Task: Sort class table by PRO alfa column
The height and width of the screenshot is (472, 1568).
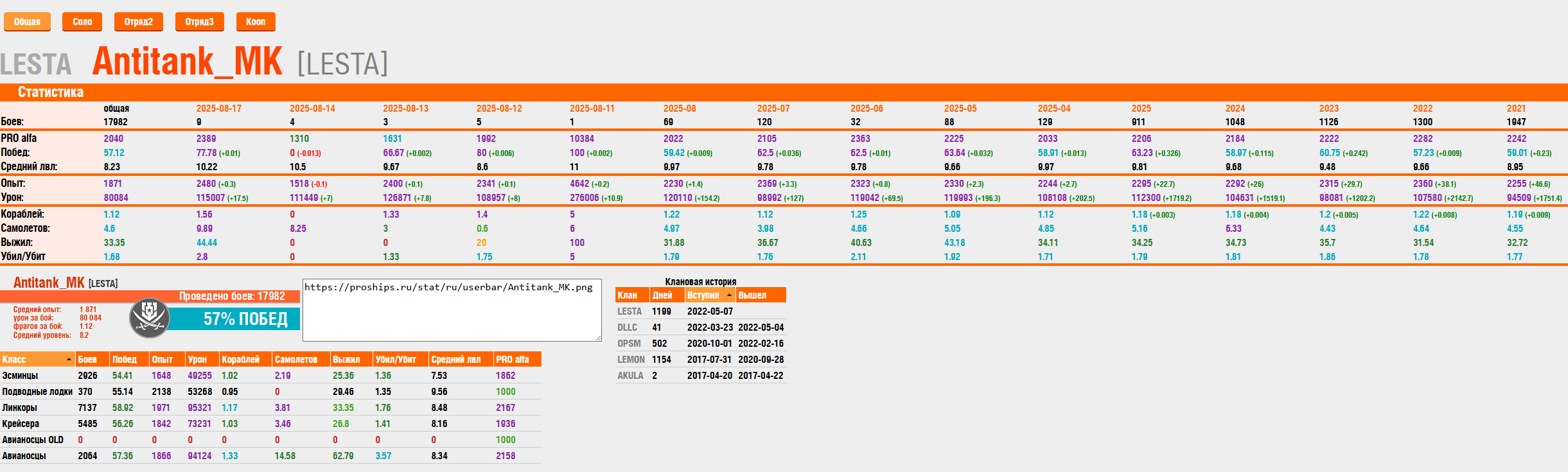Action: click(518, 360)
